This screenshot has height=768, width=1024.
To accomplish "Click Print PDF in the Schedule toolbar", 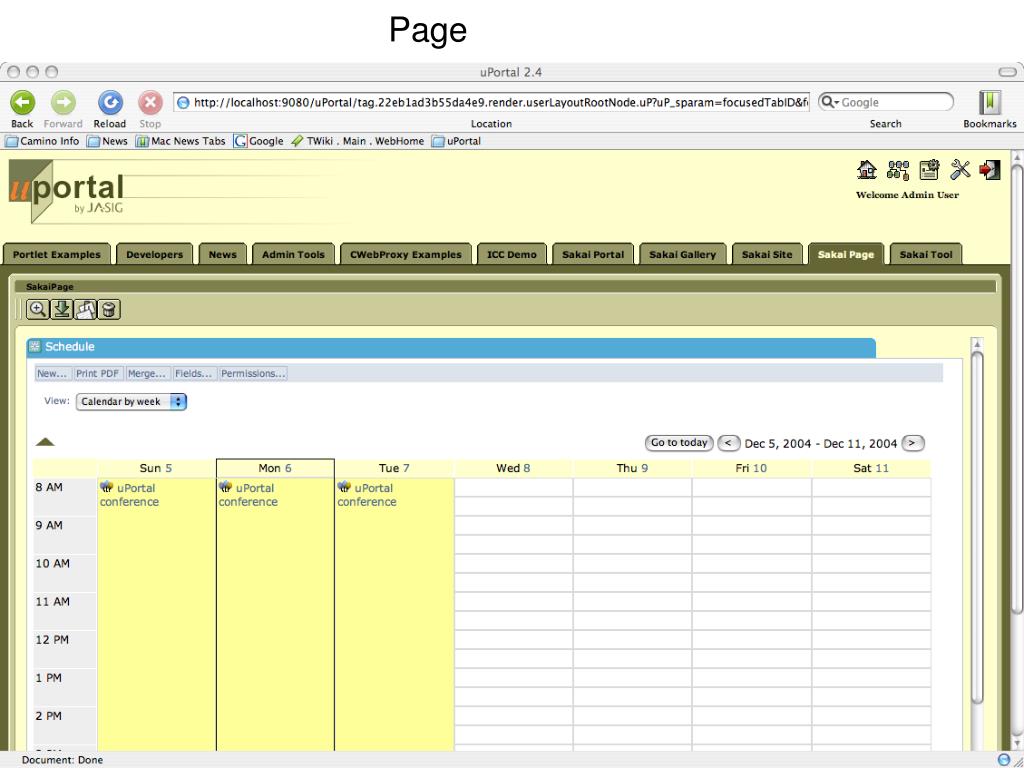I will pyautogui.click(x=97, y=374).
